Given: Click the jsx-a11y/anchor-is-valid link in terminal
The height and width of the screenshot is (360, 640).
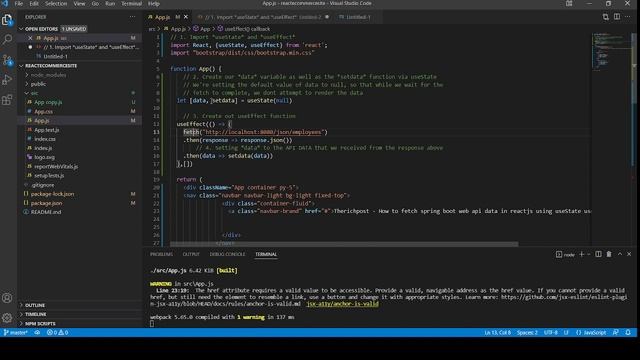Looking at the screenshot, I should tap(342, 304).
